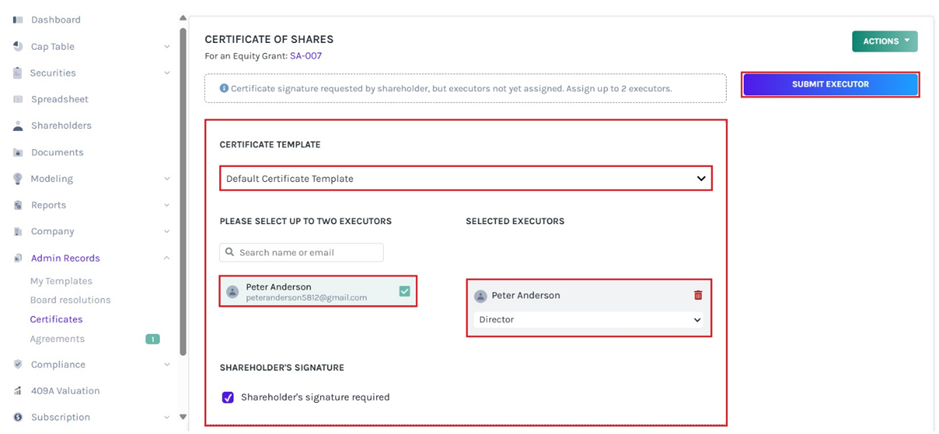Click the Securities clipboard icon

click(18, 73)
